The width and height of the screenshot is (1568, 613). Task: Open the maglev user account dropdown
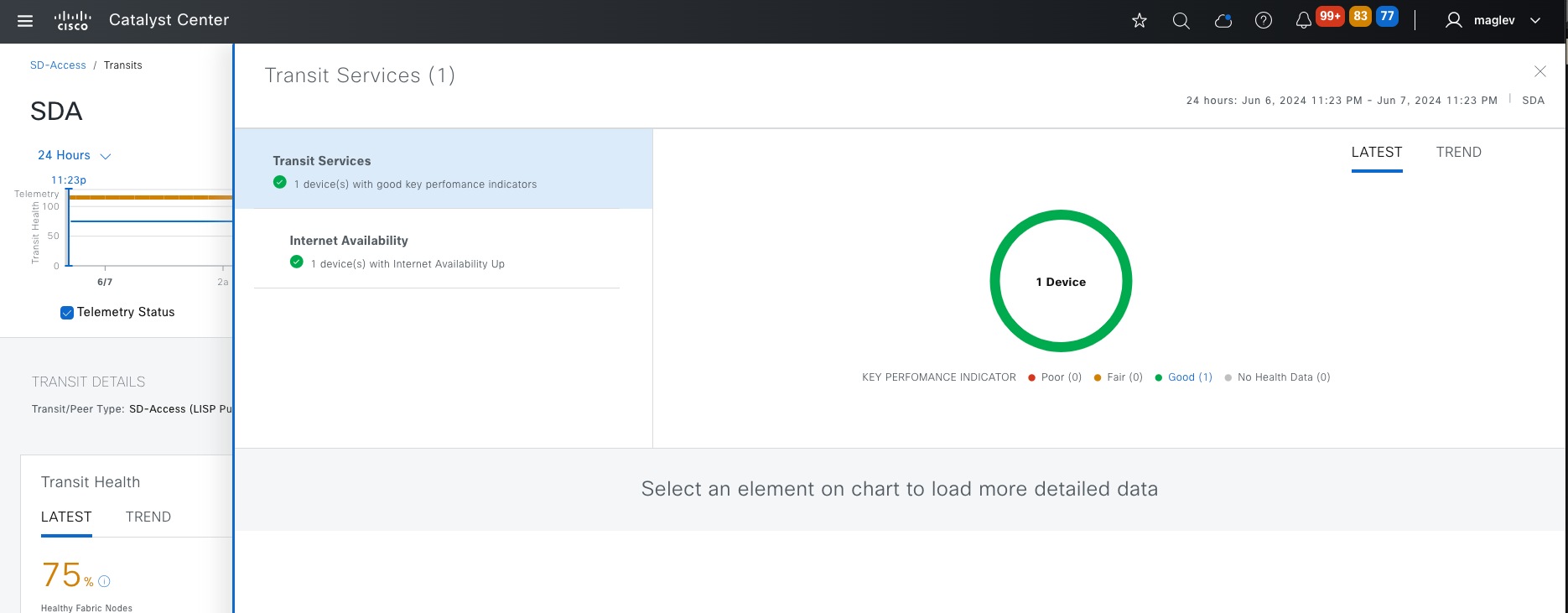[1494, 21]
